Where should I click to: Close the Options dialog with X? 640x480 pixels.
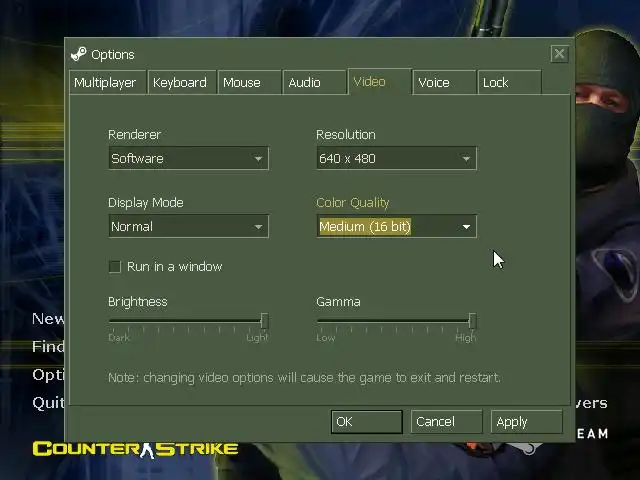[559, 53]
